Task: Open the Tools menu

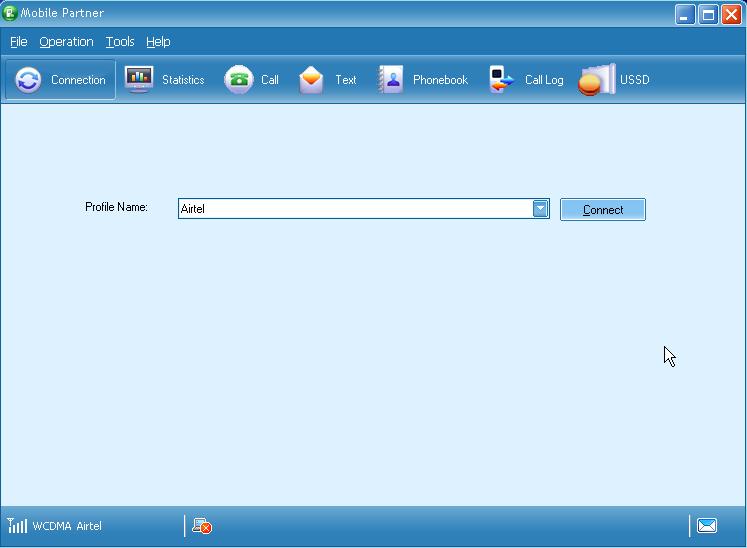Action: [120, 42]
